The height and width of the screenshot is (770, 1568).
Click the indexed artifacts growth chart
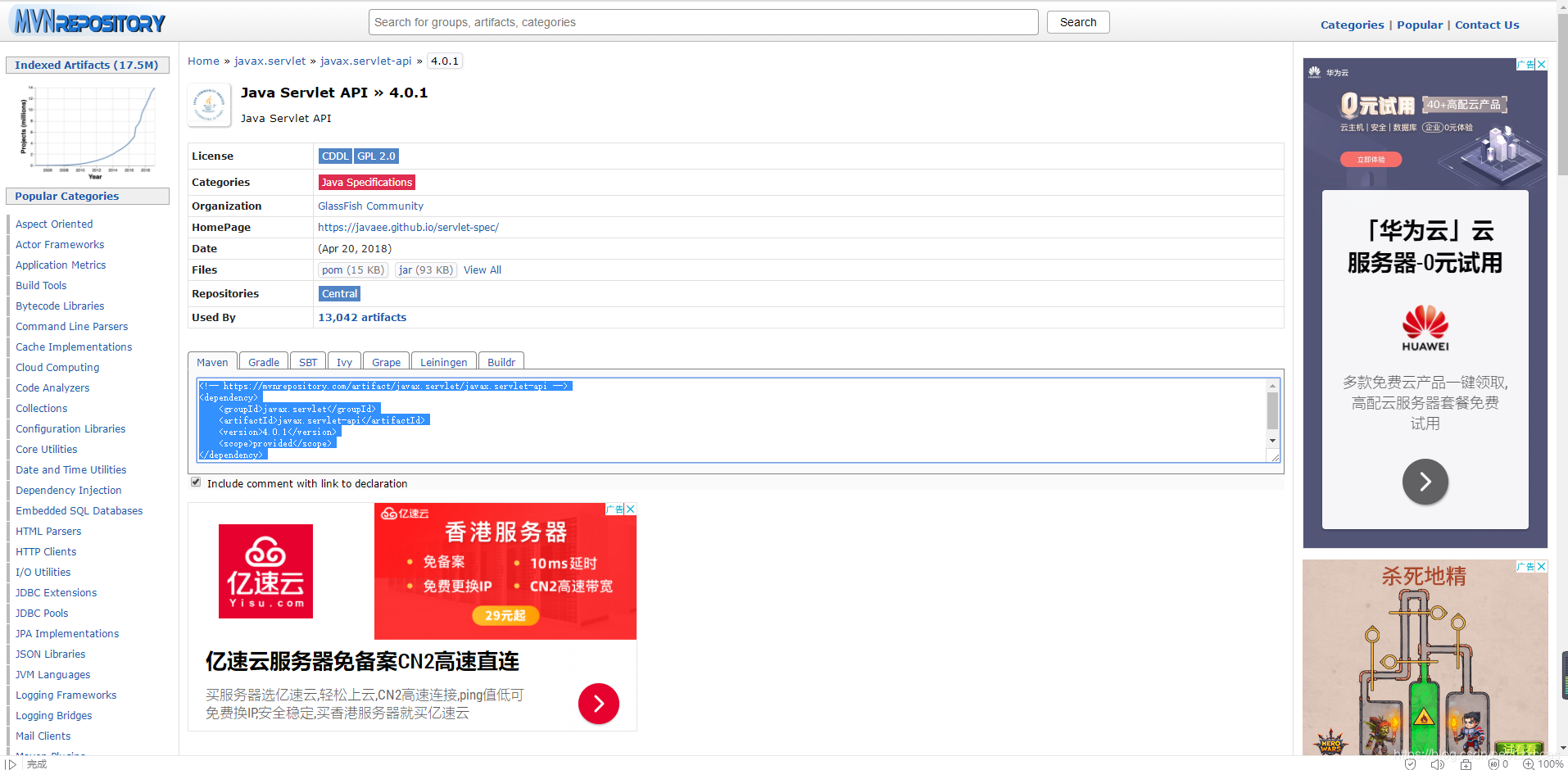click(x=88, y=131)
